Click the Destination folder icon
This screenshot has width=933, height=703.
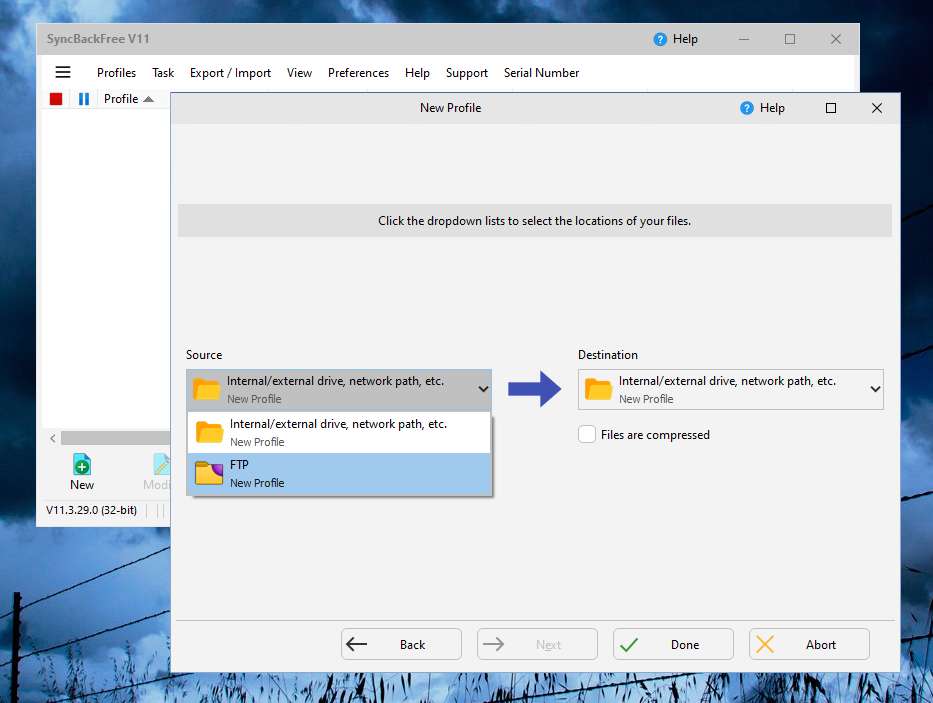pos(598,389)
